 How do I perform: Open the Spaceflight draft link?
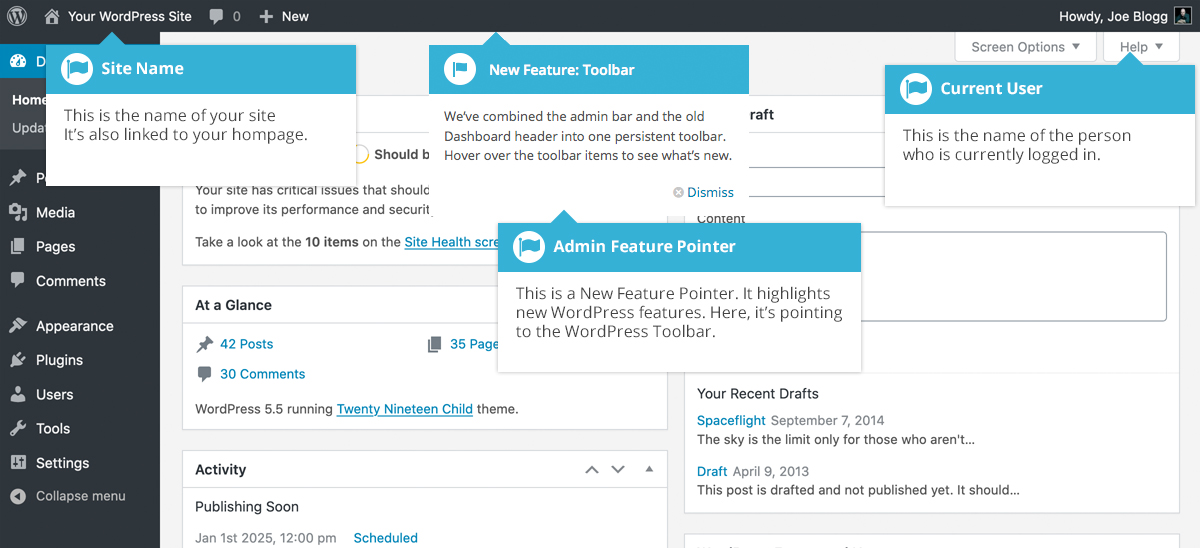tap(730, 420)
